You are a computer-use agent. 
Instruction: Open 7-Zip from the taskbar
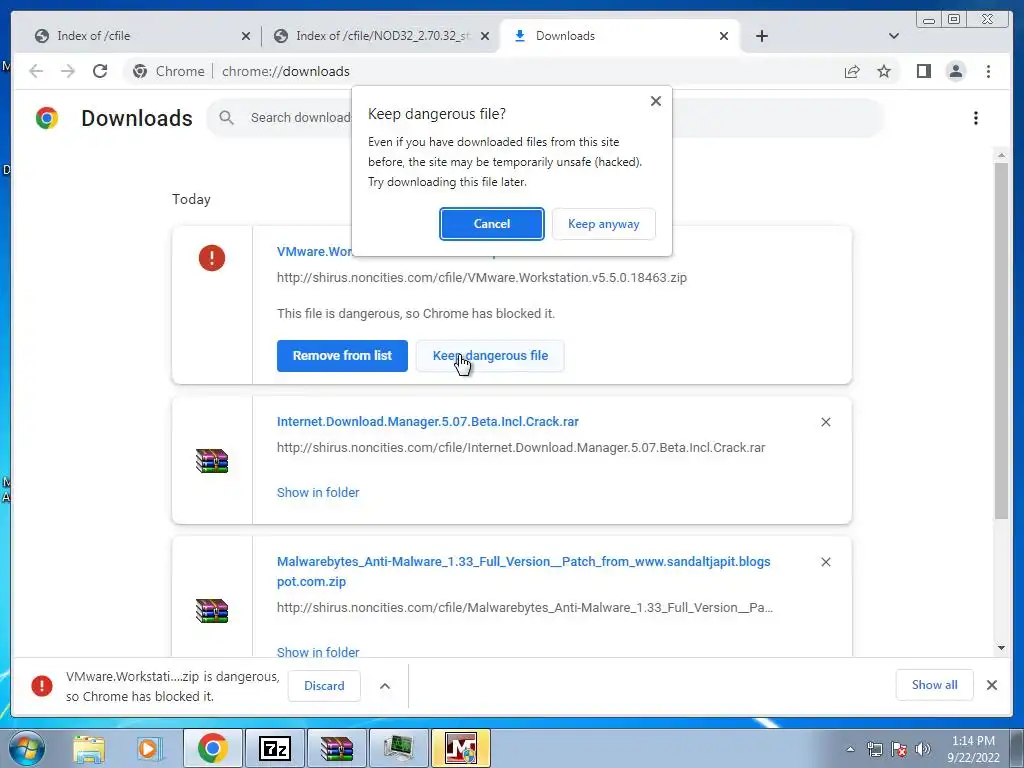coord(274,748)
